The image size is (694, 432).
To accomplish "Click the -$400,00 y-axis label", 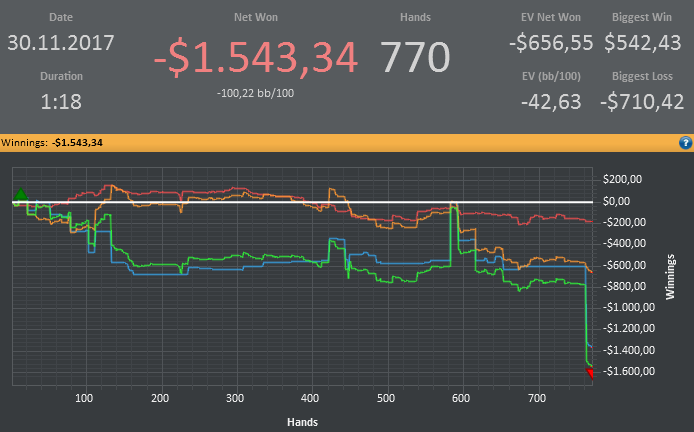I will tap(624, 243).
